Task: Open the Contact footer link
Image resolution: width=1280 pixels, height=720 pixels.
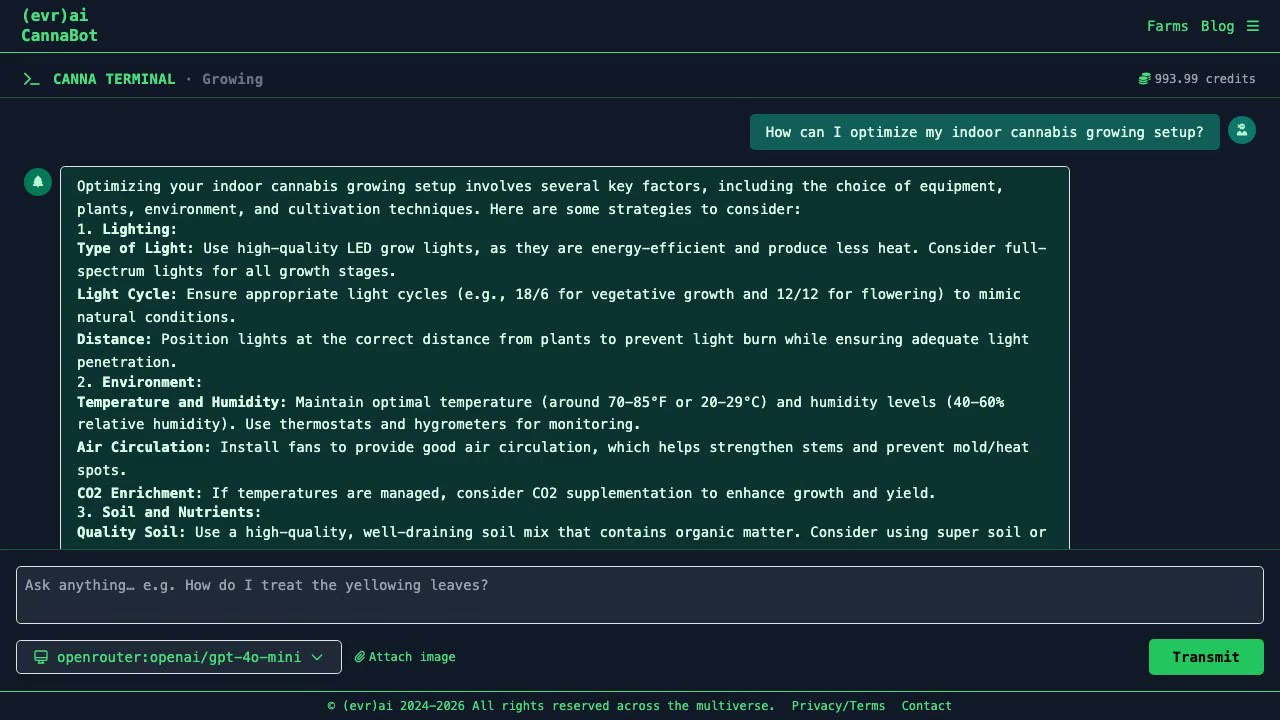Action: [926, 706]
